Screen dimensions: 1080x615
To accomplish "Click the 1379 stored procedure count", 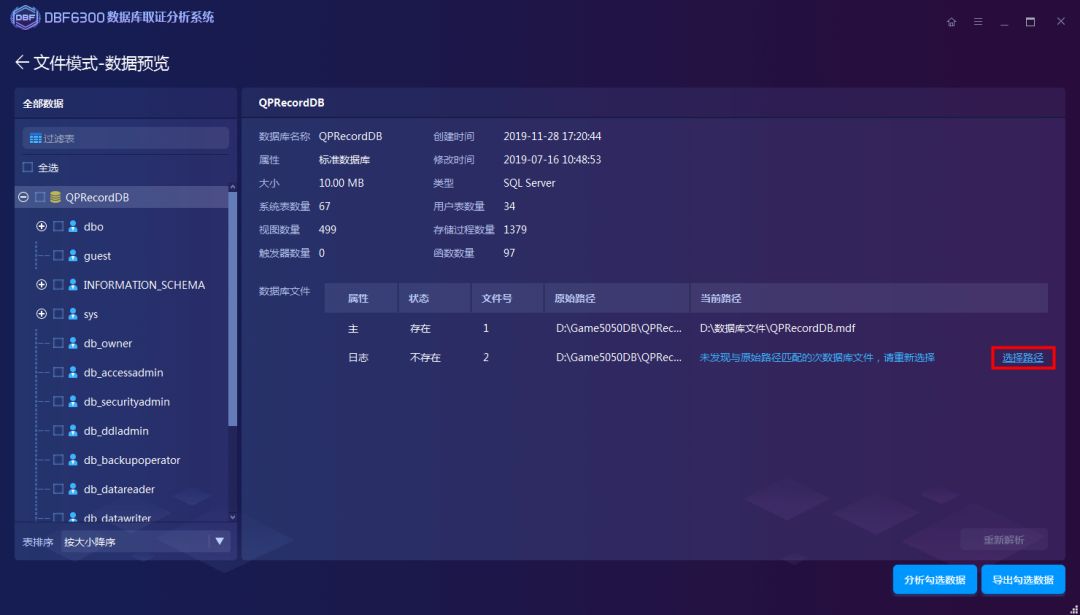I will [x=515, y=229].
